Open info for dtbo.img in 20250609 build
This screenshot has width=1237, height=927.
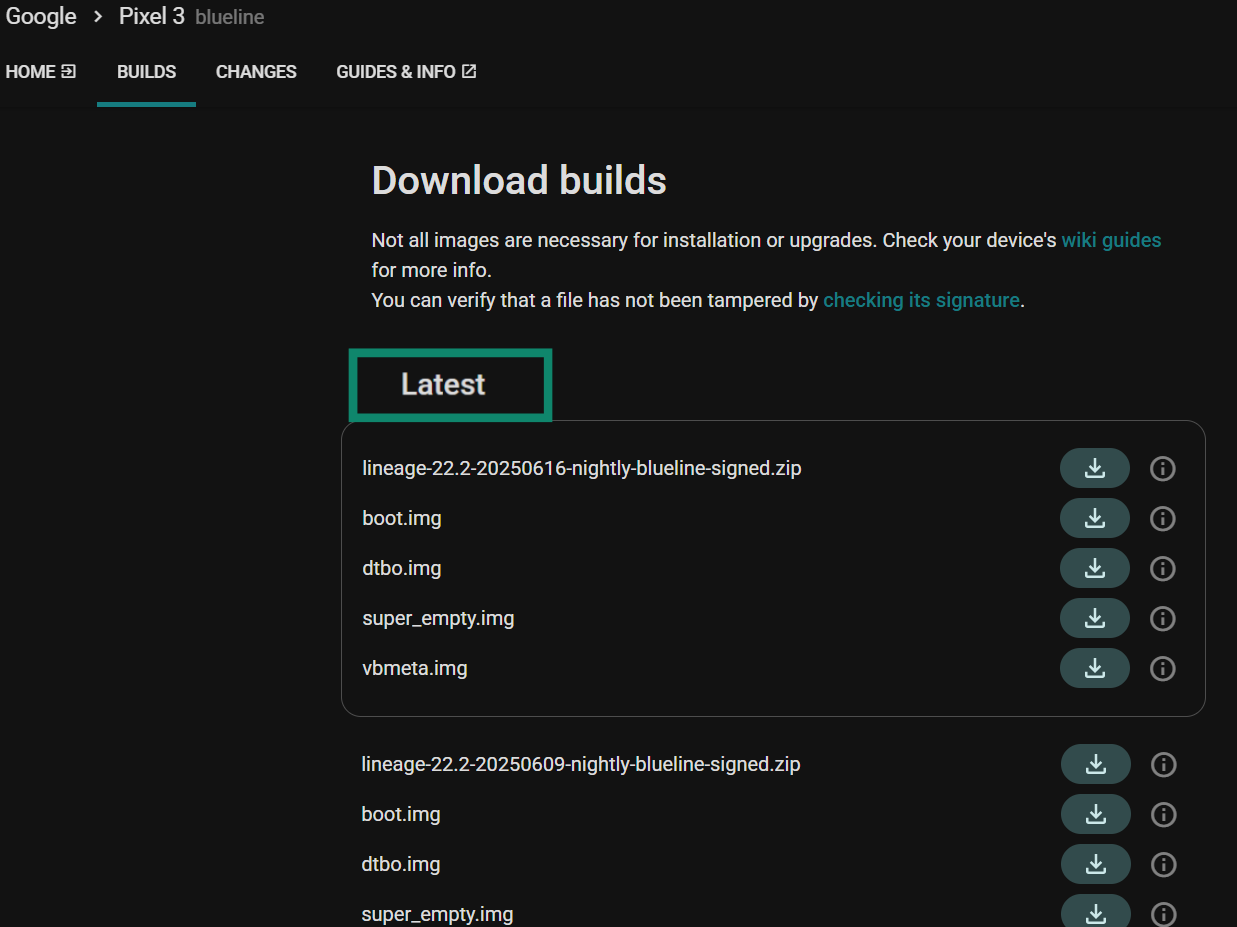pos(1162,863)
